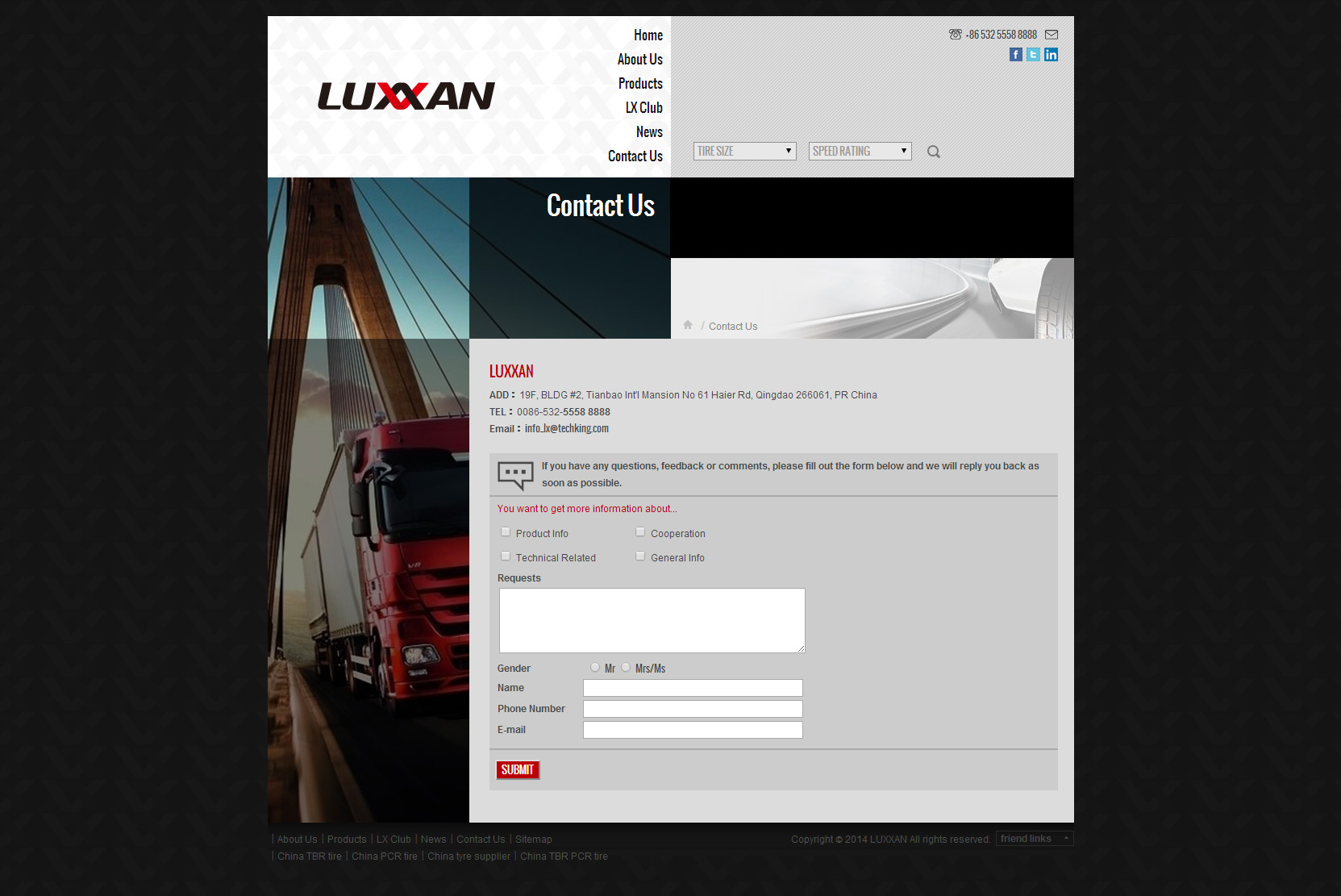Viewport: 1341px width, 896px height.
Task: Check the Product Info checkbox
Action: point(506,532)
